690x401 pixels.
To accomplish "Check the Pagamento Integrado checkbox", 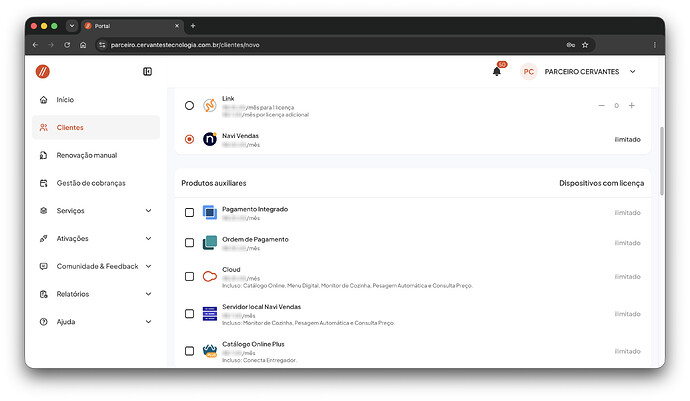I will (189, 213).
